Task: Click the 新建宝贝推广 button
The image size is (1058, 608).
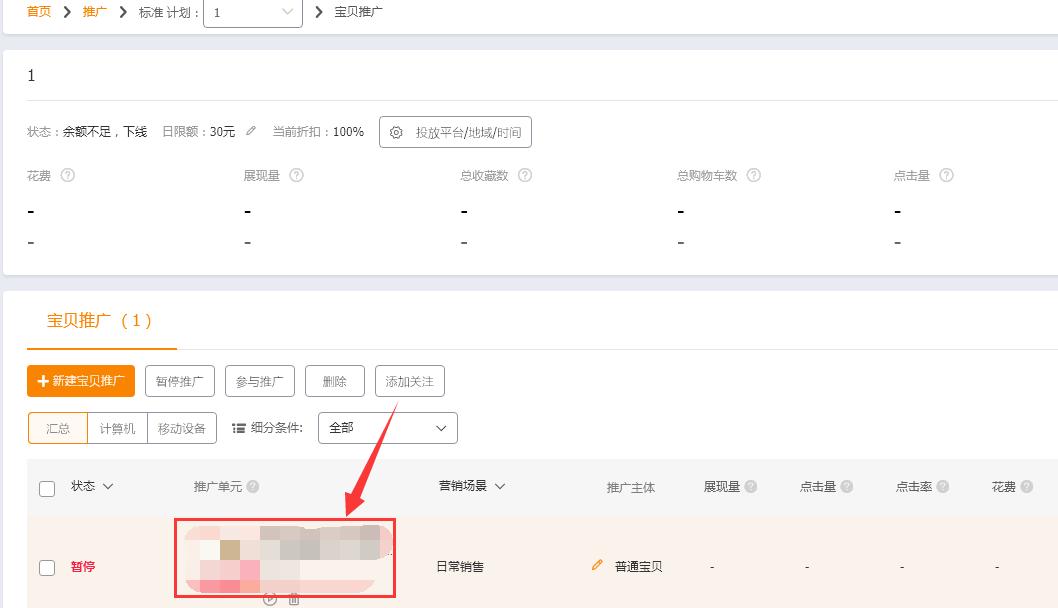Action: point(80,381)
